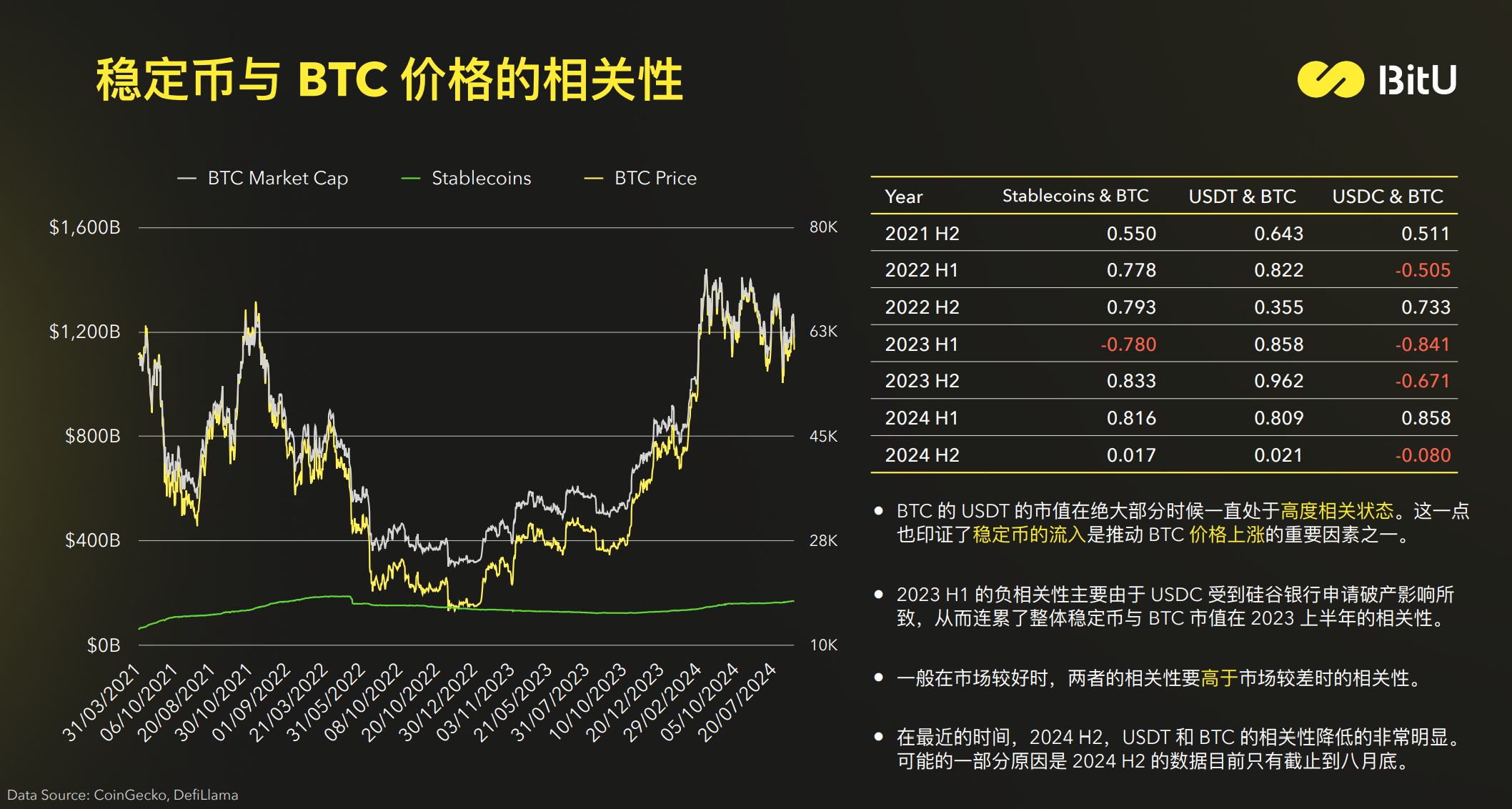Viewport: 1512px width, 809px height.
Task: Click the Data Source CoinGecko, DefiLlama text
Action: [x=123, y=795]
